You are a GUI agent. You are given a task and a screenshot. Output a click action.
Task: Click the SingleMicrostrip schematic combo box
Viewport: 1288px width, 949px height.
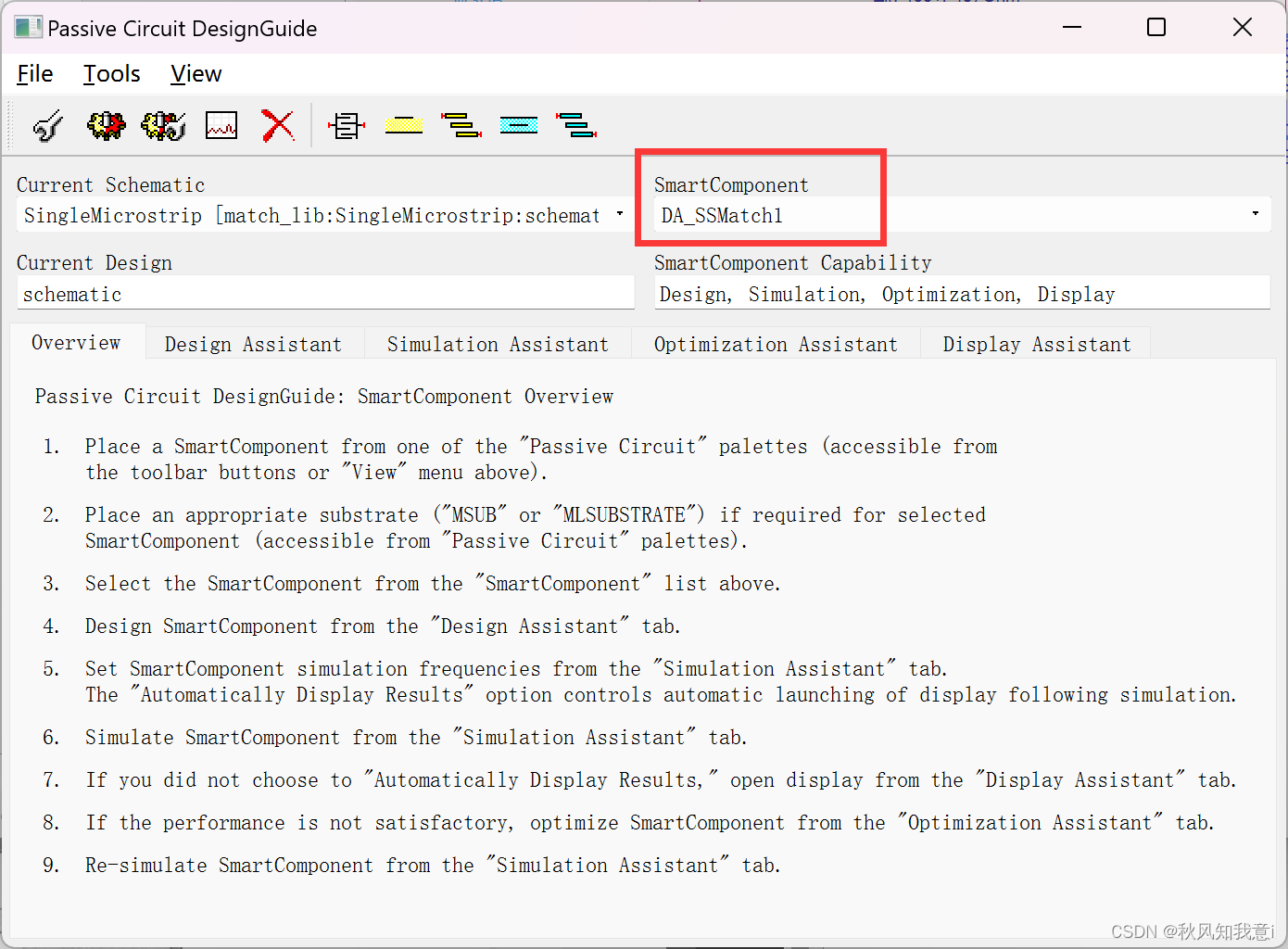tap(325, 215)
